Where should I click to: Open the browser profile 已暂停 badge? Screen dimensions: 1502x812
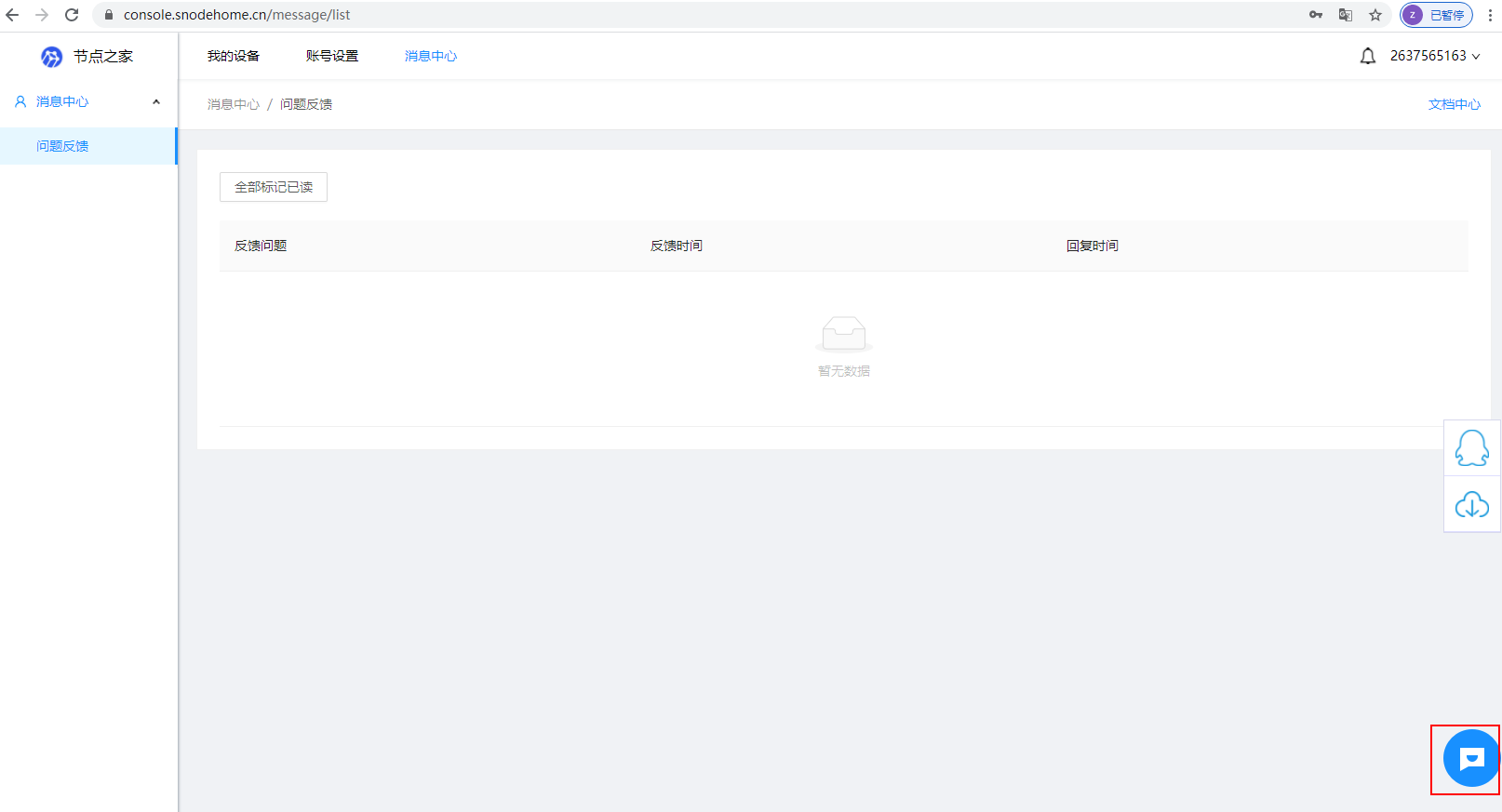(x=1436, y=15)
